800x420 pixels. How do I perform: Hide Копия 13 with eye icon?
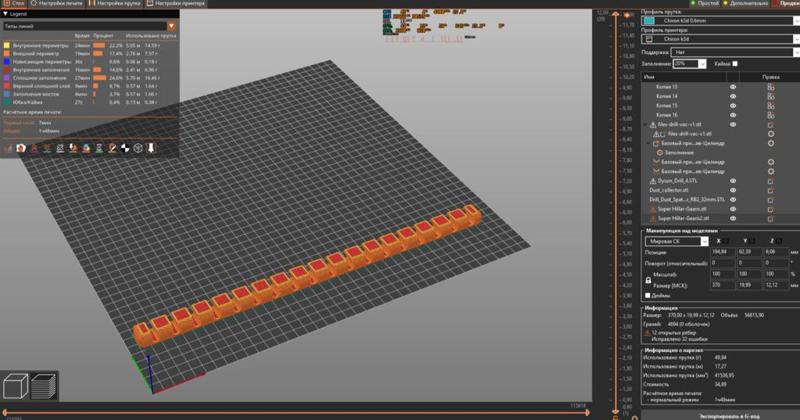pos(733,87)
